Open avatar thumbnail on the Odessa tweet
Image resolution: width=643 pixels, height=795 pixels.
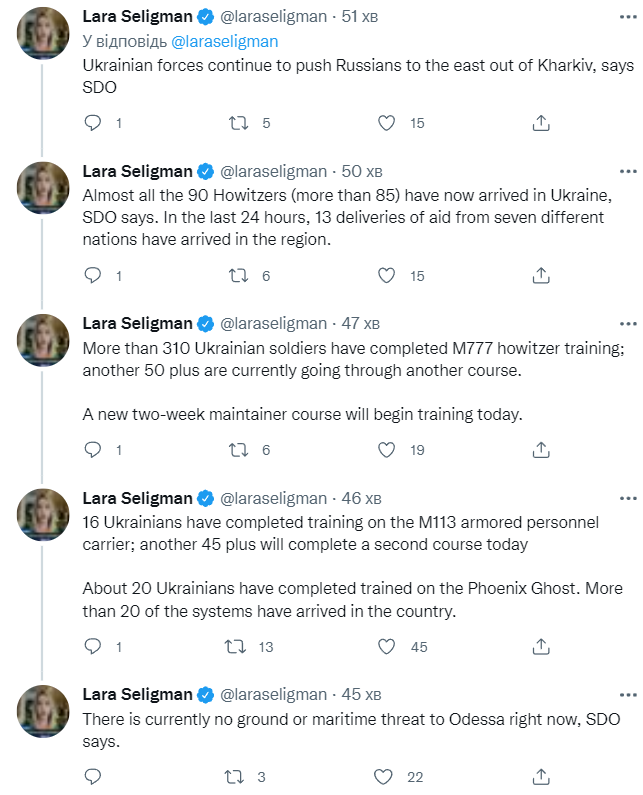tap(43, 710)
